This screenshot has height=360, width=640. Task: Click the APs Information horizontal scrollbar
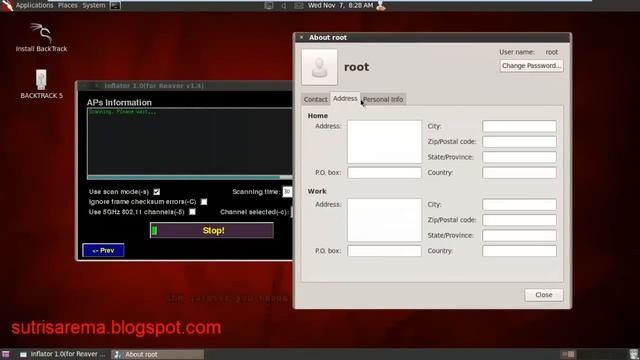coord(189,178)
